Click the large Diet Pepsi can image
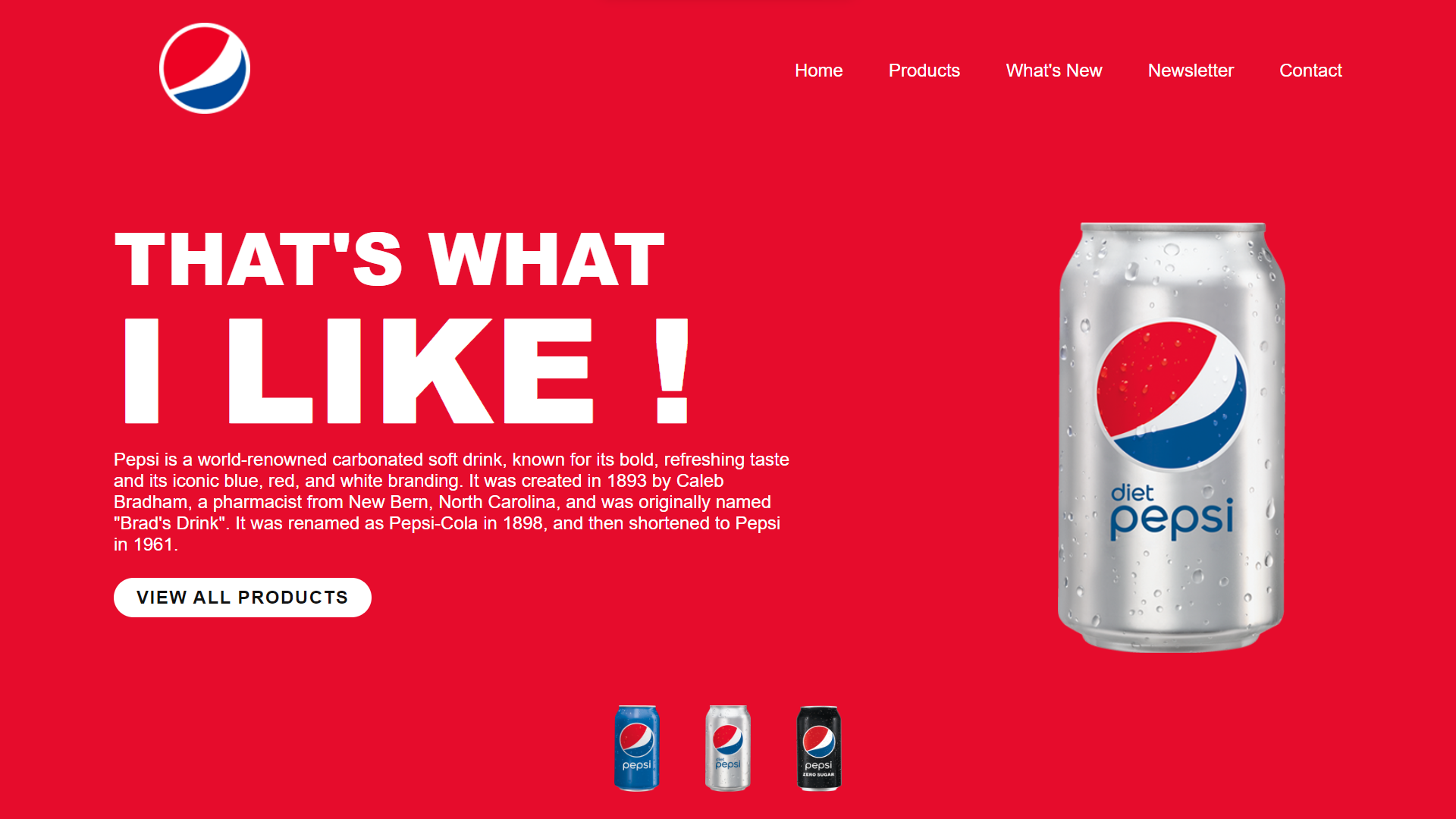The width and height of the screenshot is (1456, 819). pos(1172,437)
